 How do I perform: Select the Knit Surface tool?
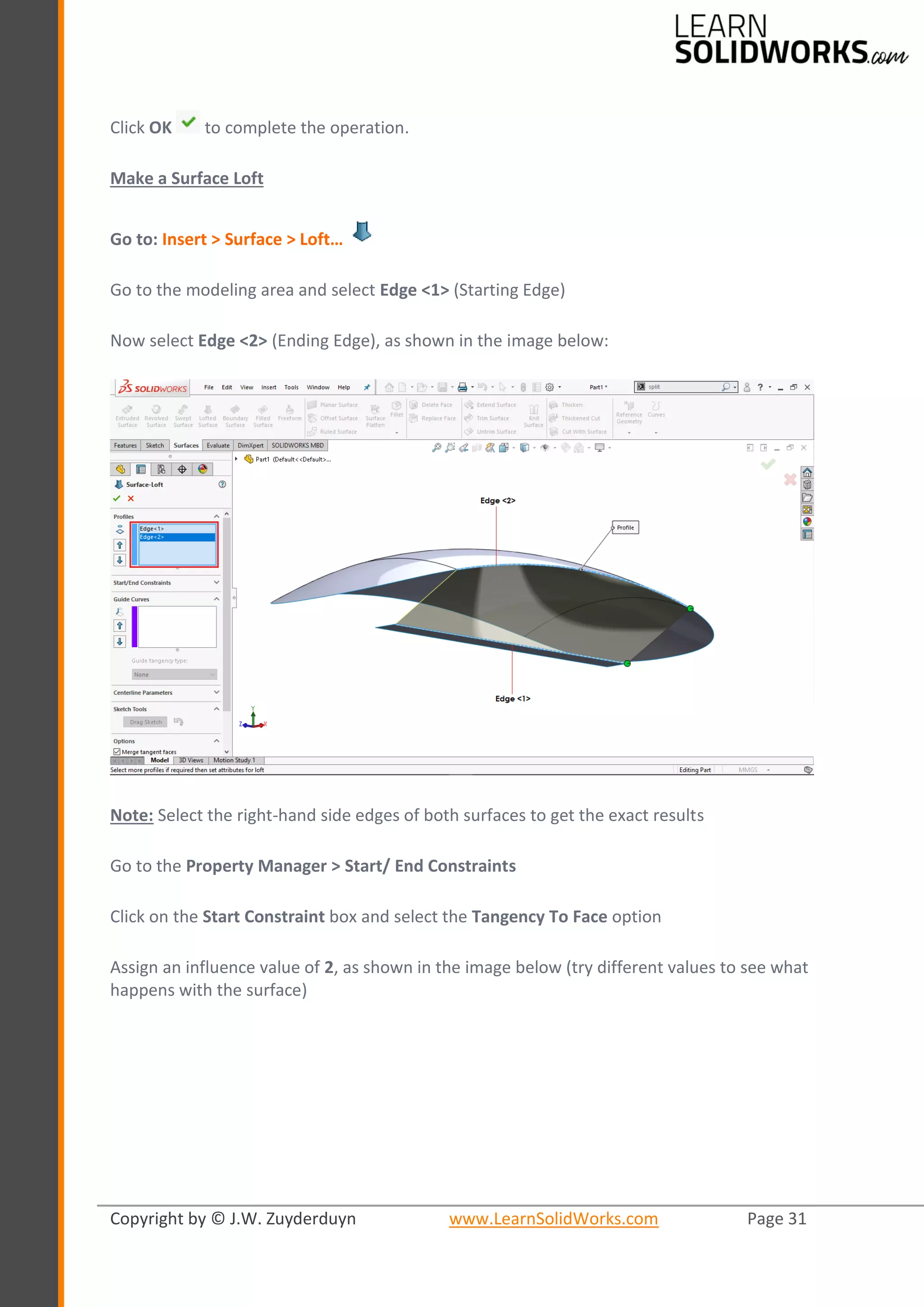pyautogui.click(x=534, y=416)
